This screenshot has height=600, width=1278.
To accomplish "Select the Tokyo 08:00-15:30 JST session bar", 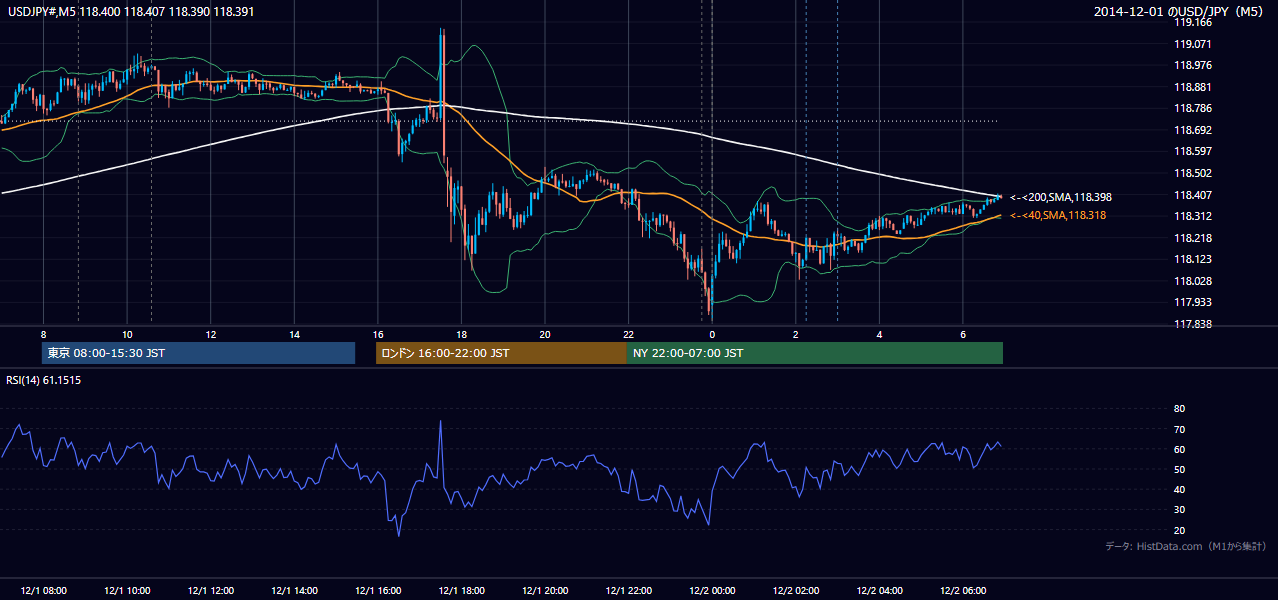I will pos(199,353).
